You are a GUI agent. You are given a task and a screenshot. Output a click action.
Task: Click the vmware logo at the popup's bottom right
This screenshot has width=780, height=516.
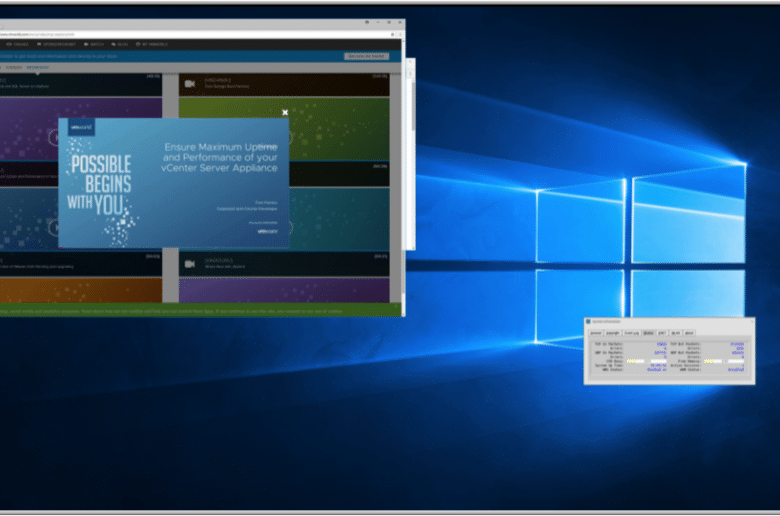268,231
